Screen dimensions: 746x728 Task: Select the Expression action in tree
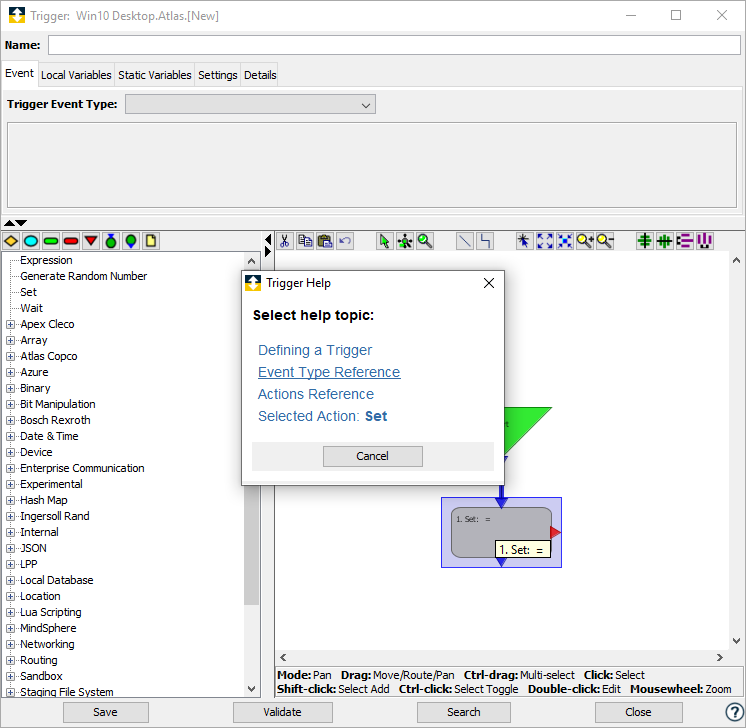coord(46,260)
